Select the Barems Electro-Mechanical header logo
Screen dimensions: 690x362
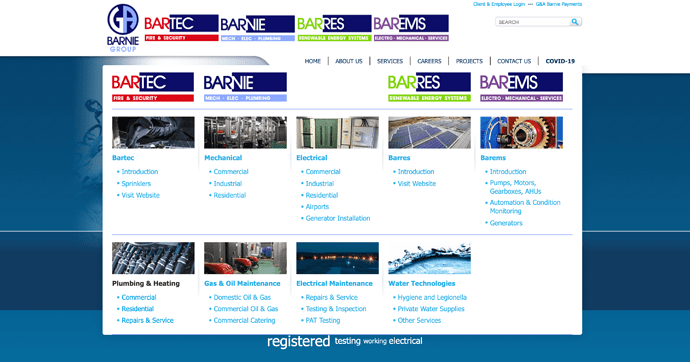tap(411, 28)
